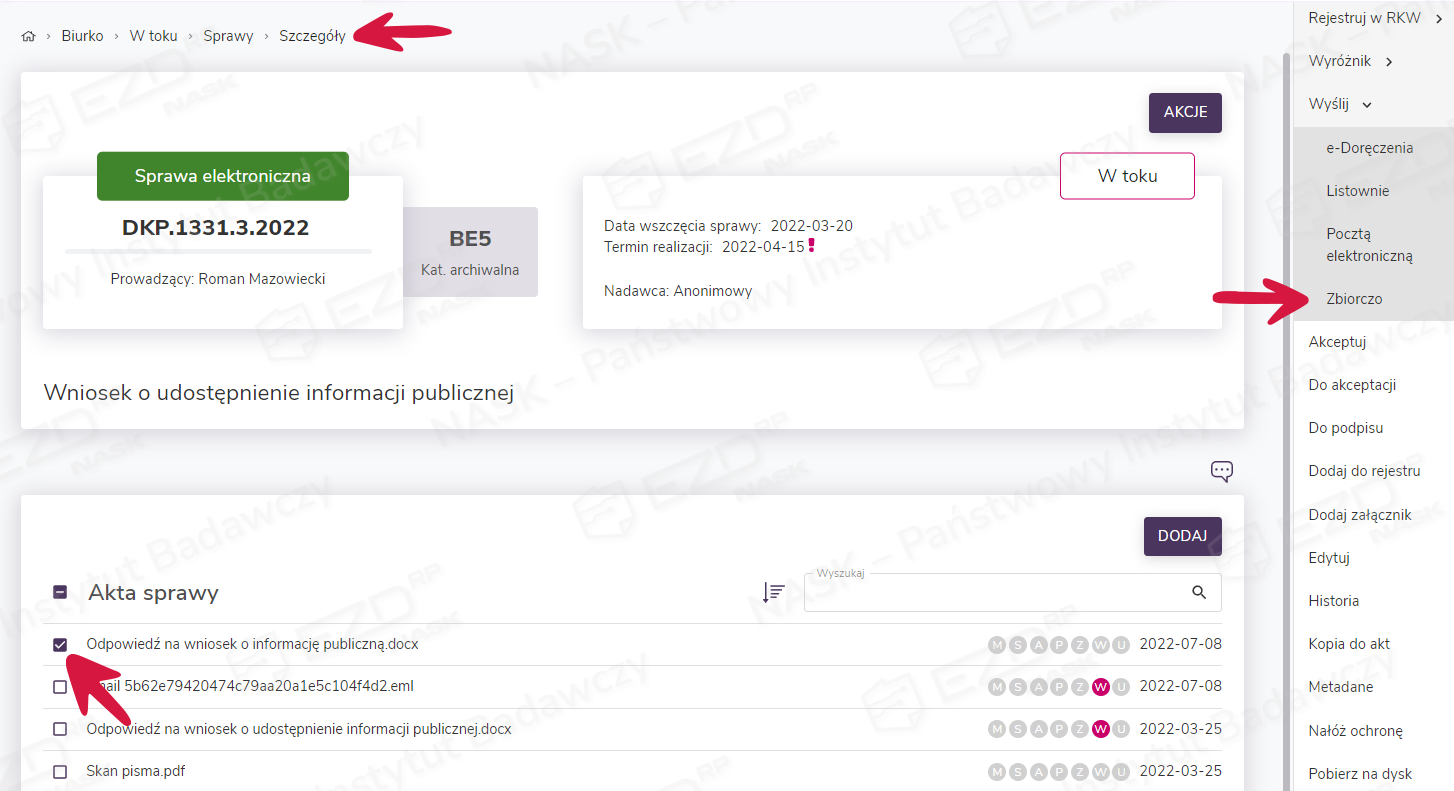Select the checkbox for Skan pisma.pdf

[x=60, y=772]
